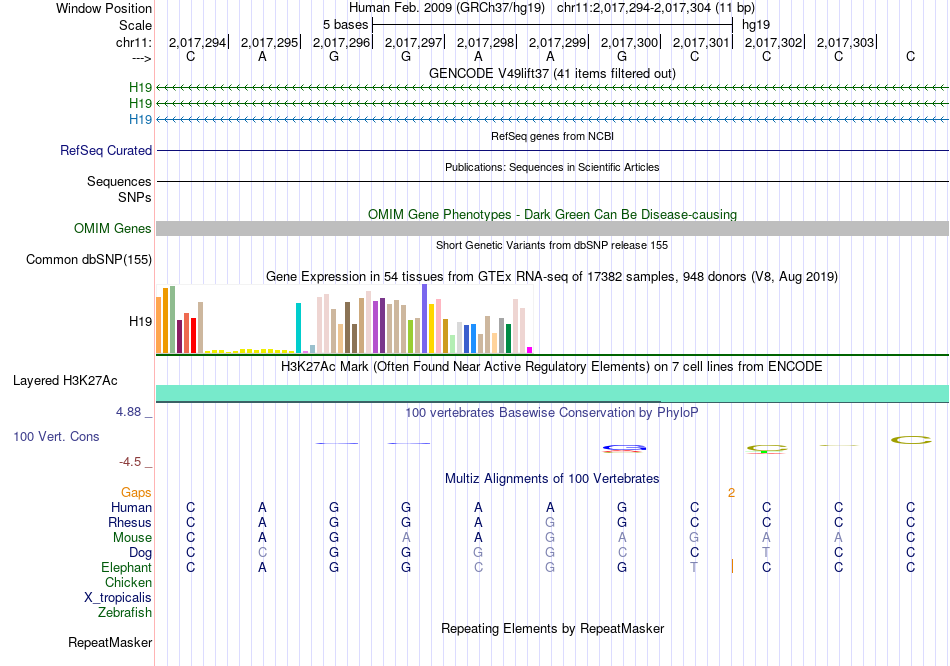Click 'RefSeq genes from NCBI' track title
This screenshot has height=666, width=950.
click(552, 136)
